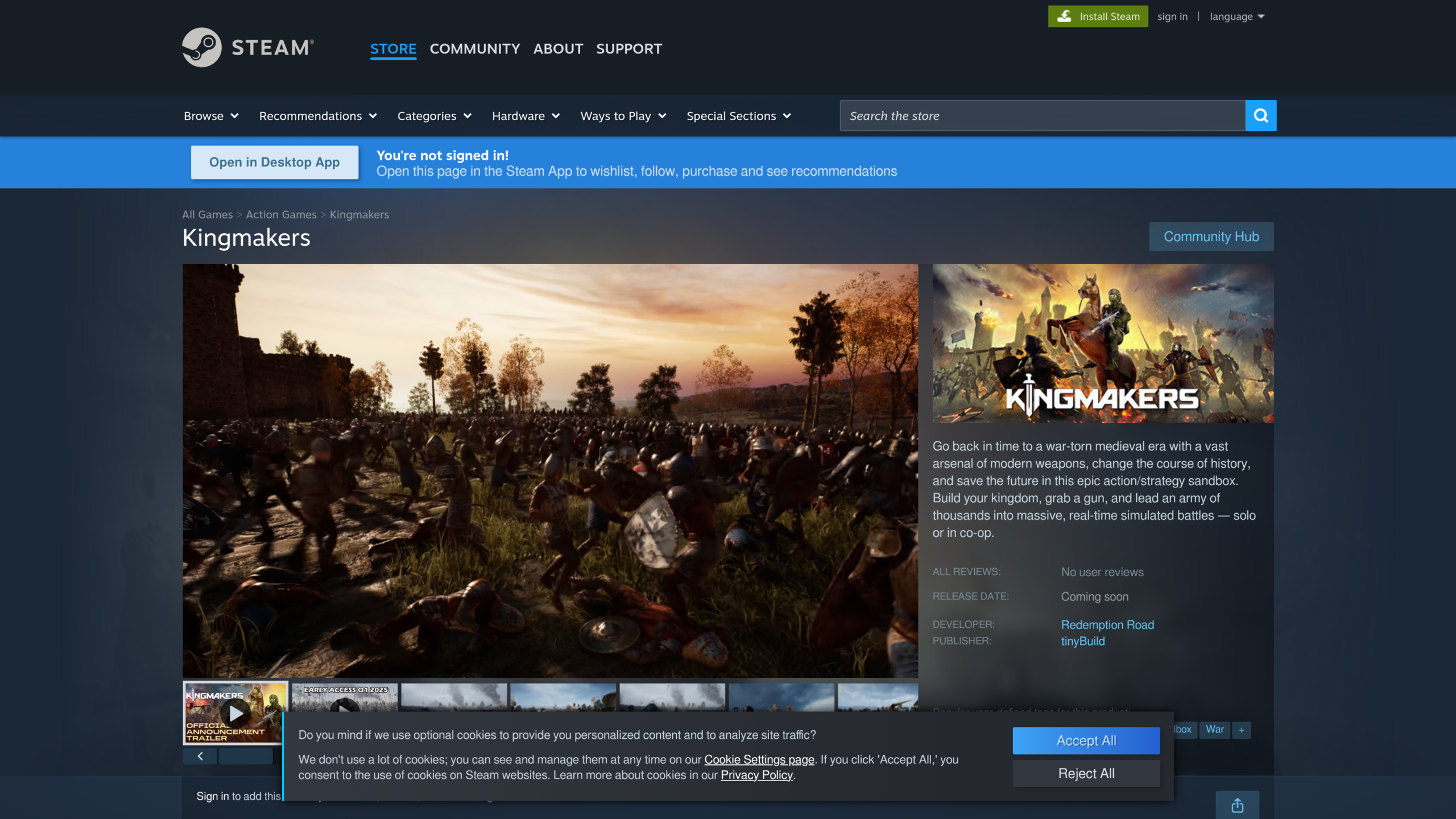The height and width of the screenshot is (819, 1456).
Task: Click Sign in link below media
Action: pos(213,796)
